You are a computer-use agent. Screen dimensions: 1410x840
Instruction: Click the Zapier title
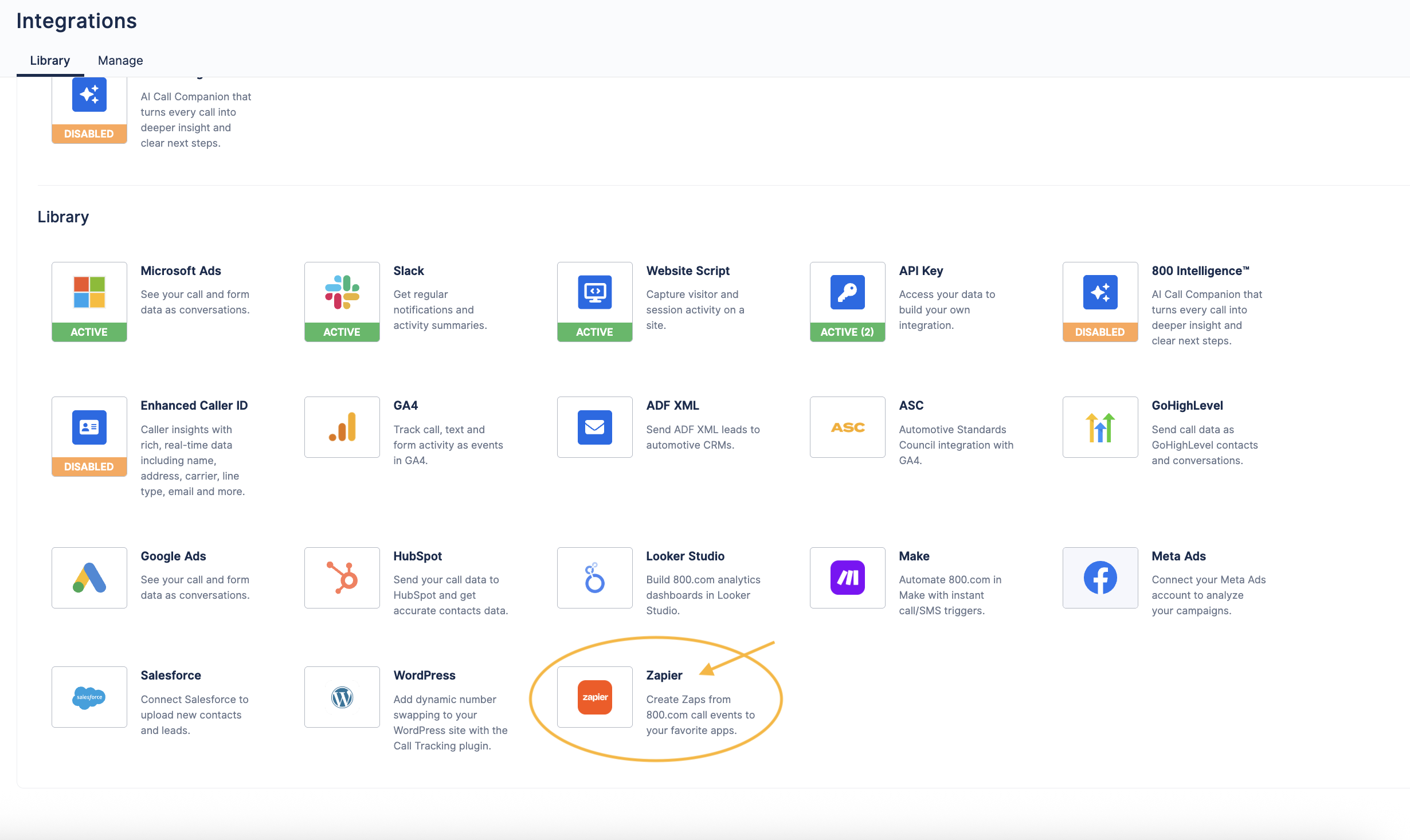[x=664, y=676]
